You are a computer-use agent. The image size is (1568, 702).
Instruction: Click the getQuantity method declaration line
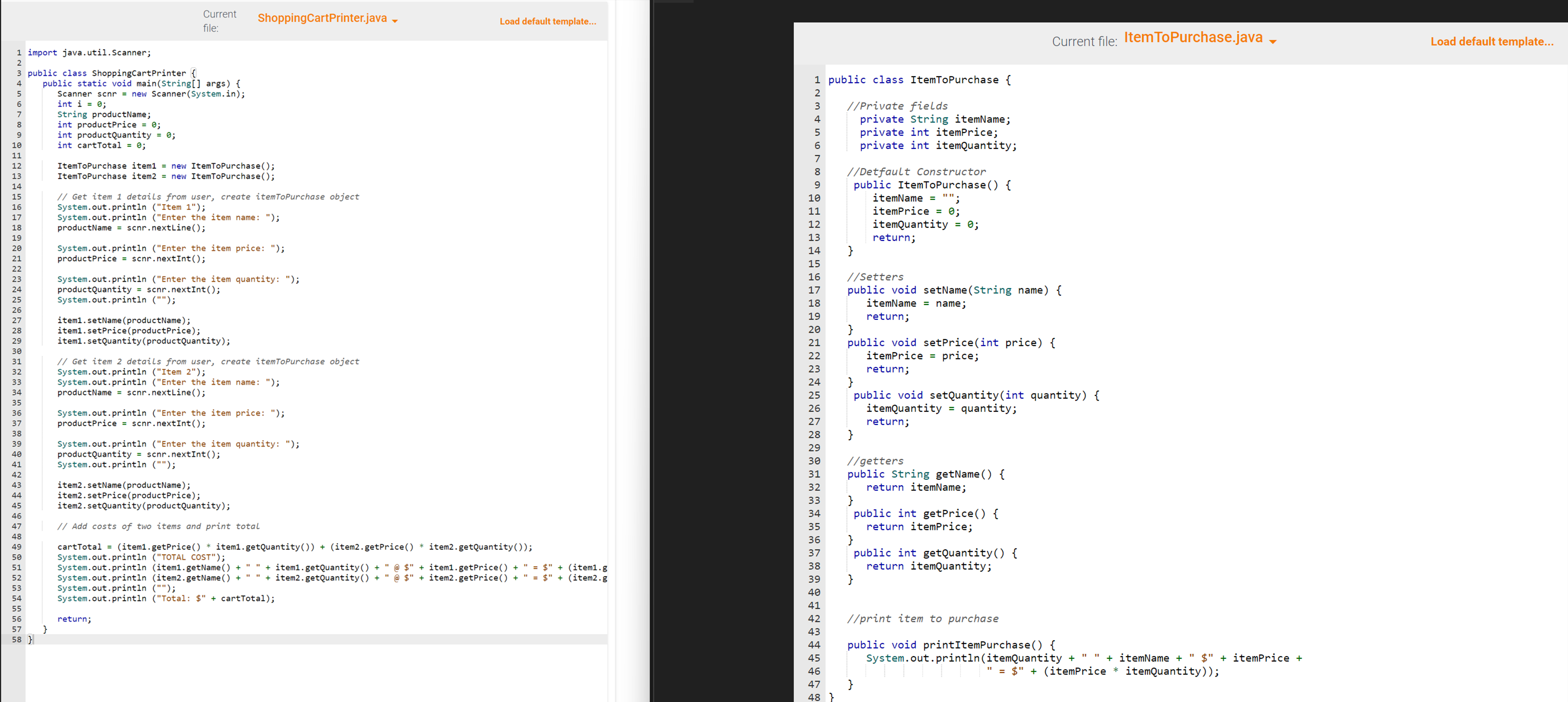pos(935,553)
